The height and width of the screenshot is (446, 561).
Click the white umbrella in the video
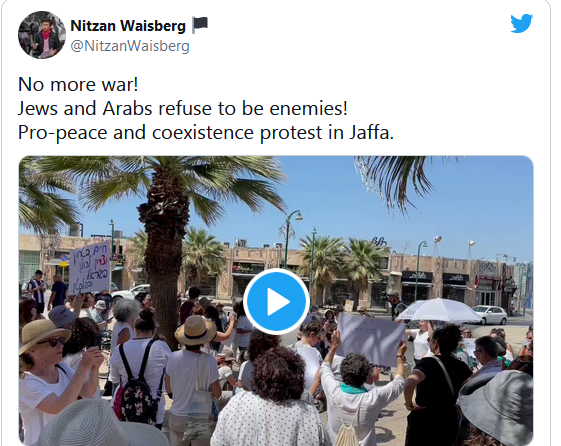439,310
